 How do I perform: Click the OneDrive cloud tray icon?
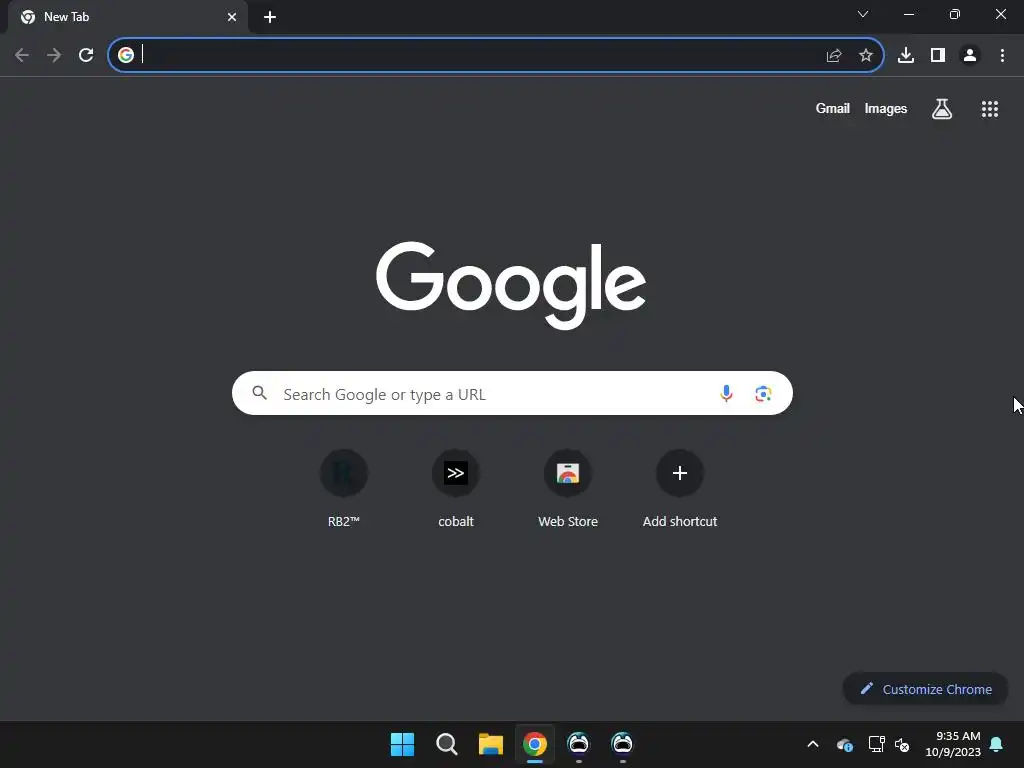(844, 744)
